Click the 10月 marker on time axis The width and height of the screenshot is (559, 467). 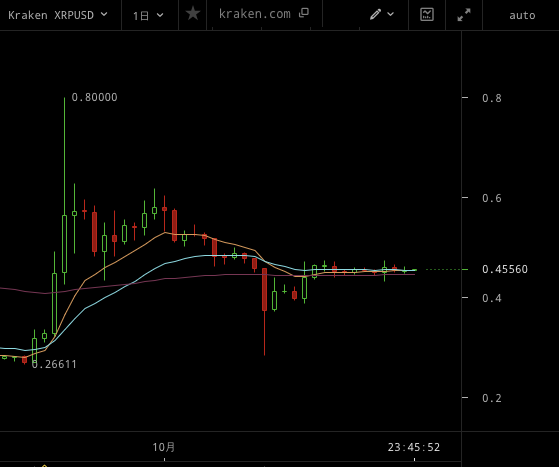coord(164,447)
